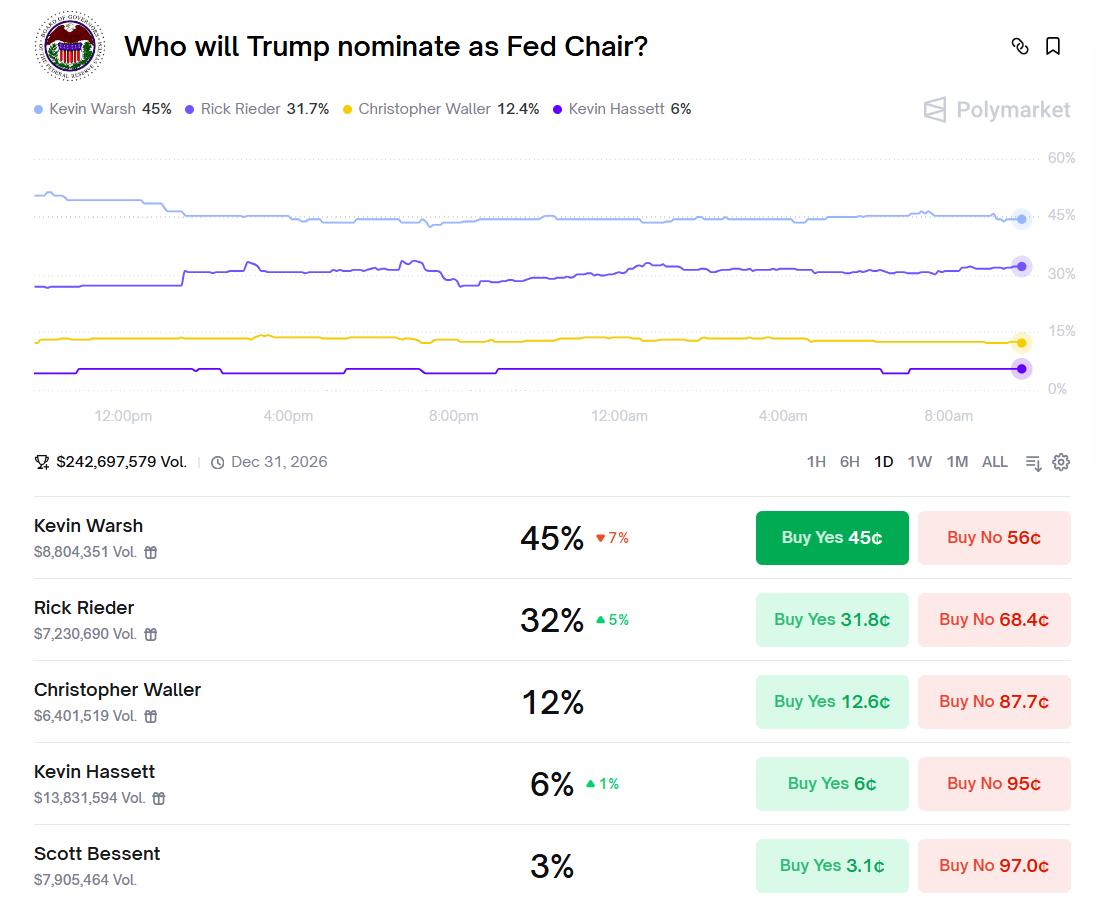This screenshot has height=902, width=1096.
Task: Select the 1H time range
Action: (x=816, y=462)
